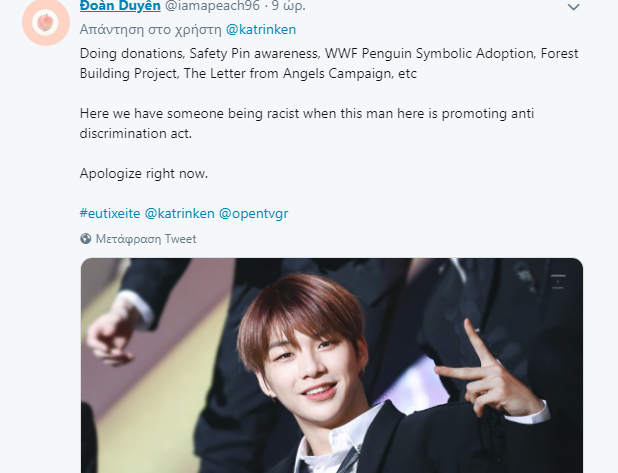The width and height of the screenshot is (618, 473).
Task: Click the small watermark in the photo corner
Action: pos(558,282)
